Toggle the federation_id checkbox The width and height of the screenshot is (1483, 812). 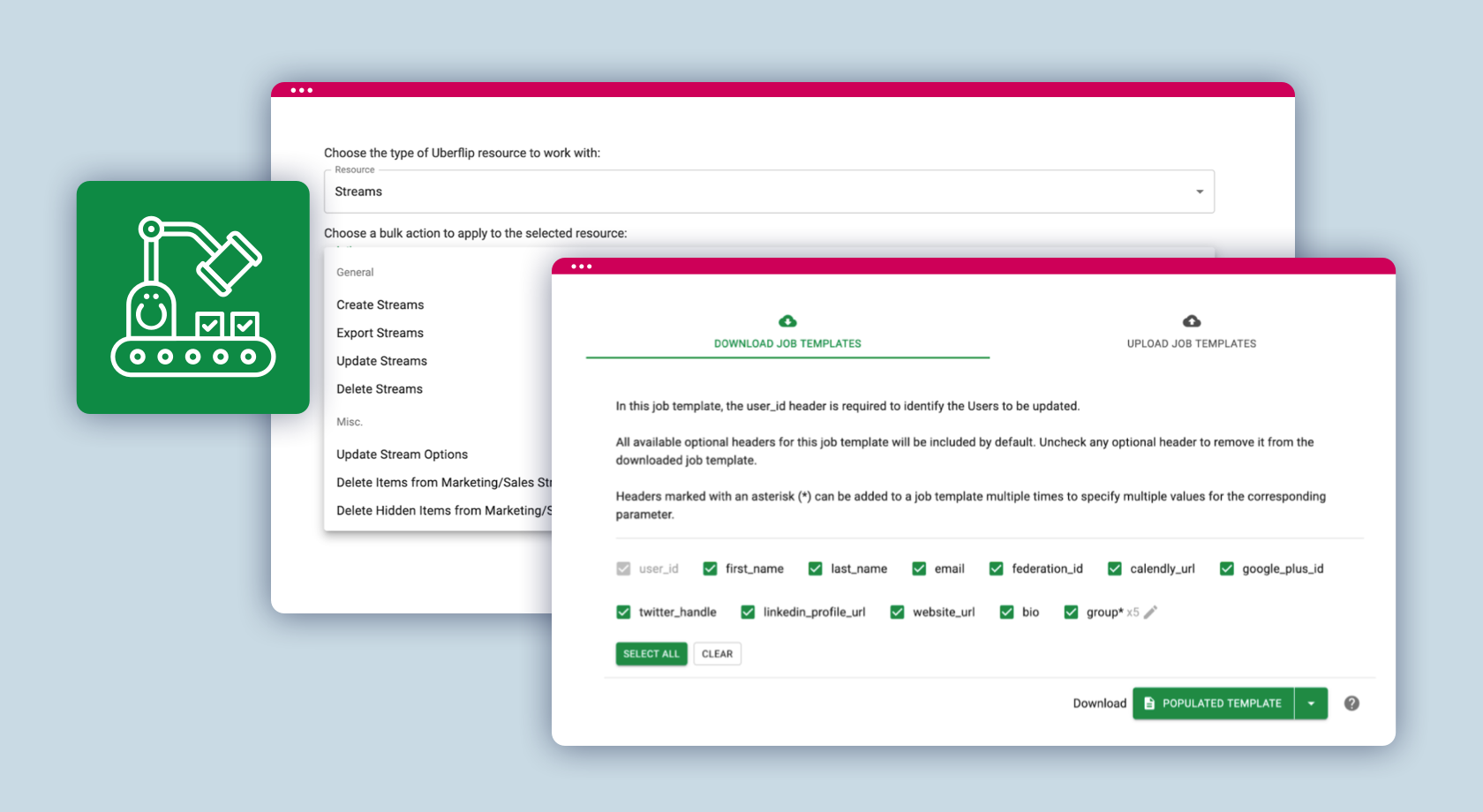997,569
